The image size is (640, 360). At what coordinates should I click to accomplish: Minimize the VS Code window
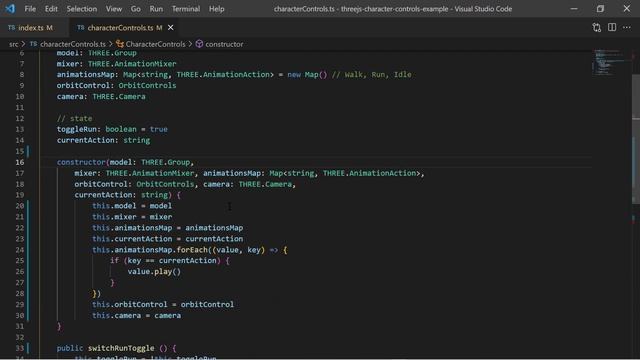[x=574, y=9]
